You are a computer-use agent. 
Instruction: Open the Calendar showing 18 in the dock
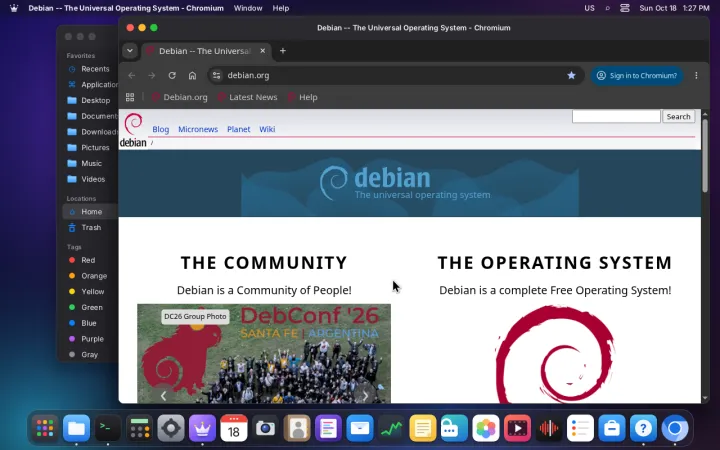pos(234,428)
